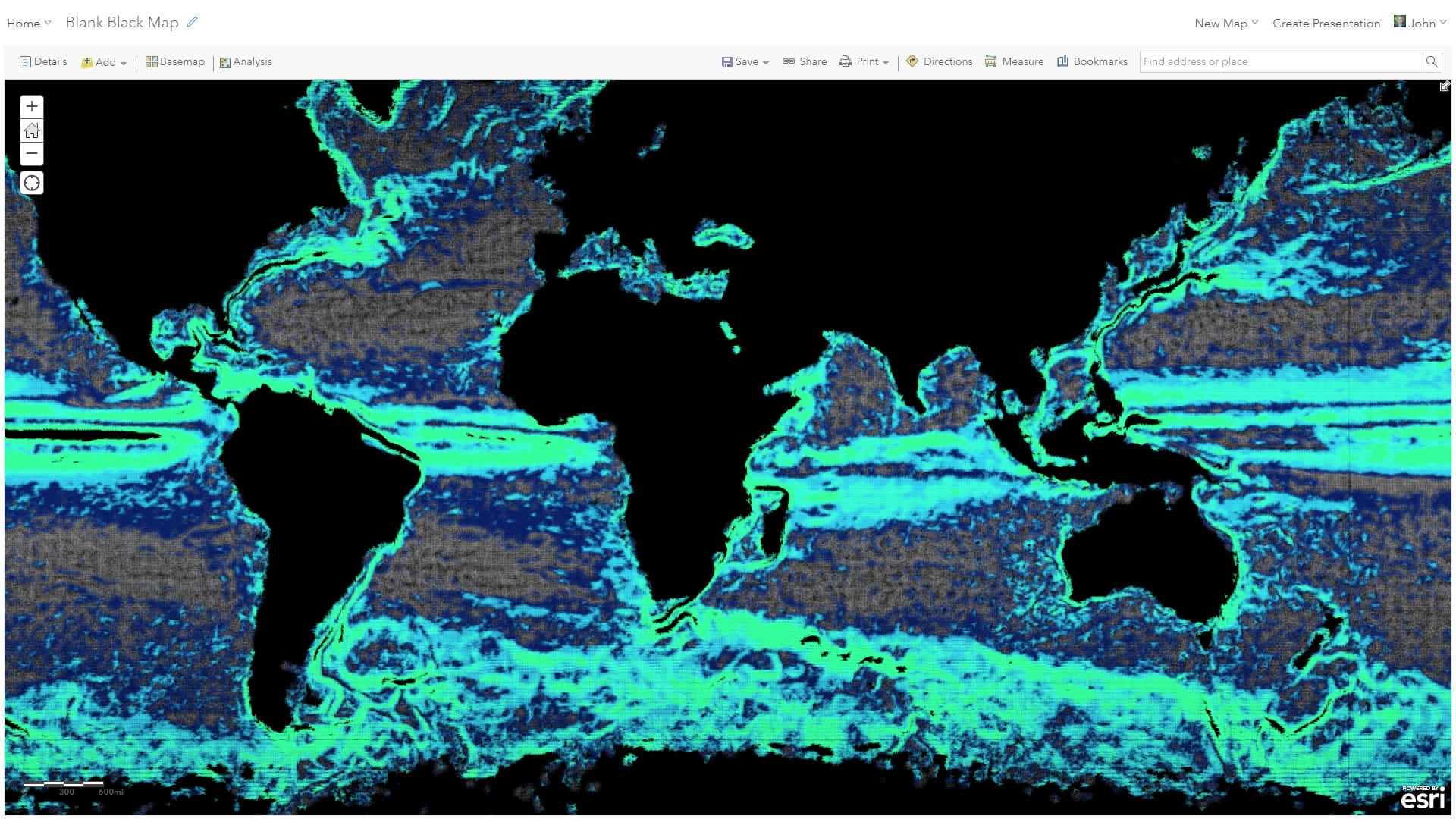Open the Bookmarks tool
This screenshot has width=1456, height=819.
pos(1092,61)
